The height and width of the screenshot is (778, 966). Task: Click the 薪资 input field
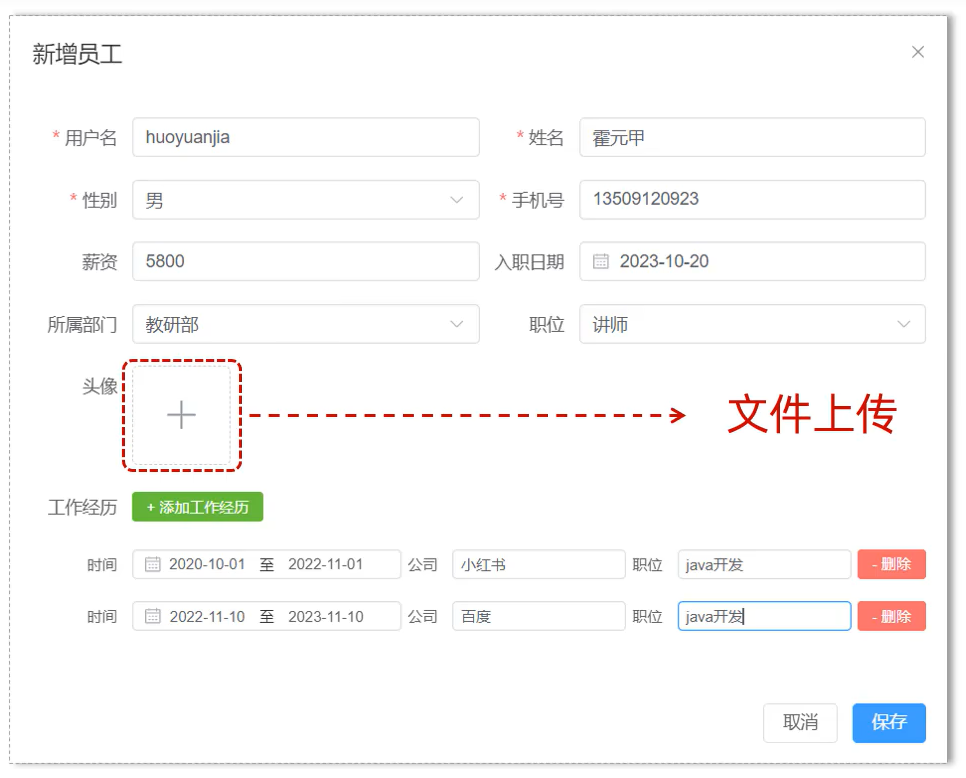[305, 261]
